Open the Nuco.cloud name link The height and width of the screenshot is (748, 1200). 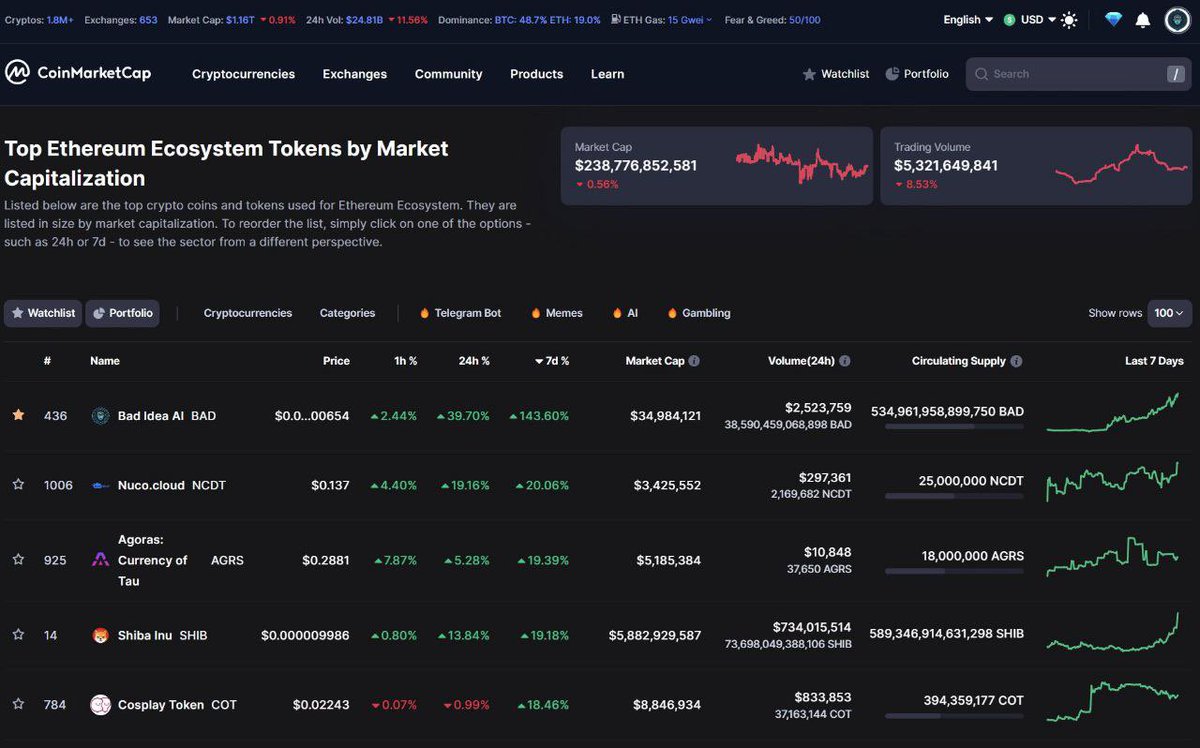[151, 485]
